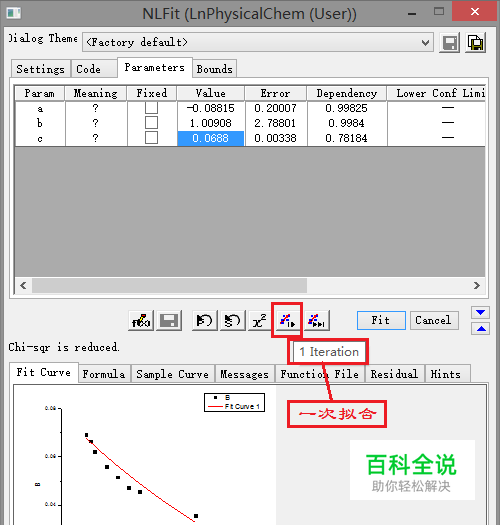Click error value 0.00338
Screen dimensions: 500x525
(x=275, y=138)
